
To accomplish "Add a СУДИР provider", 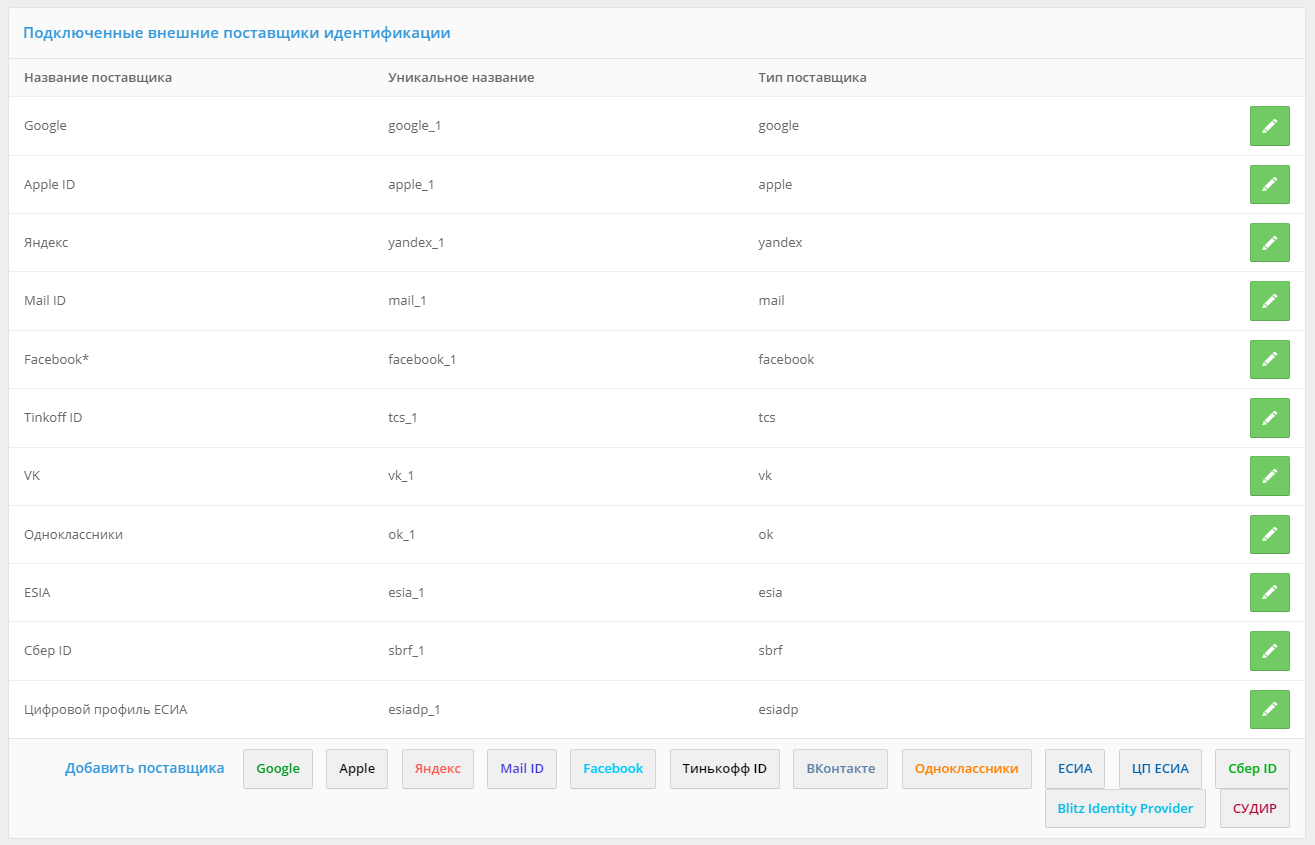I will [1254, 808].
